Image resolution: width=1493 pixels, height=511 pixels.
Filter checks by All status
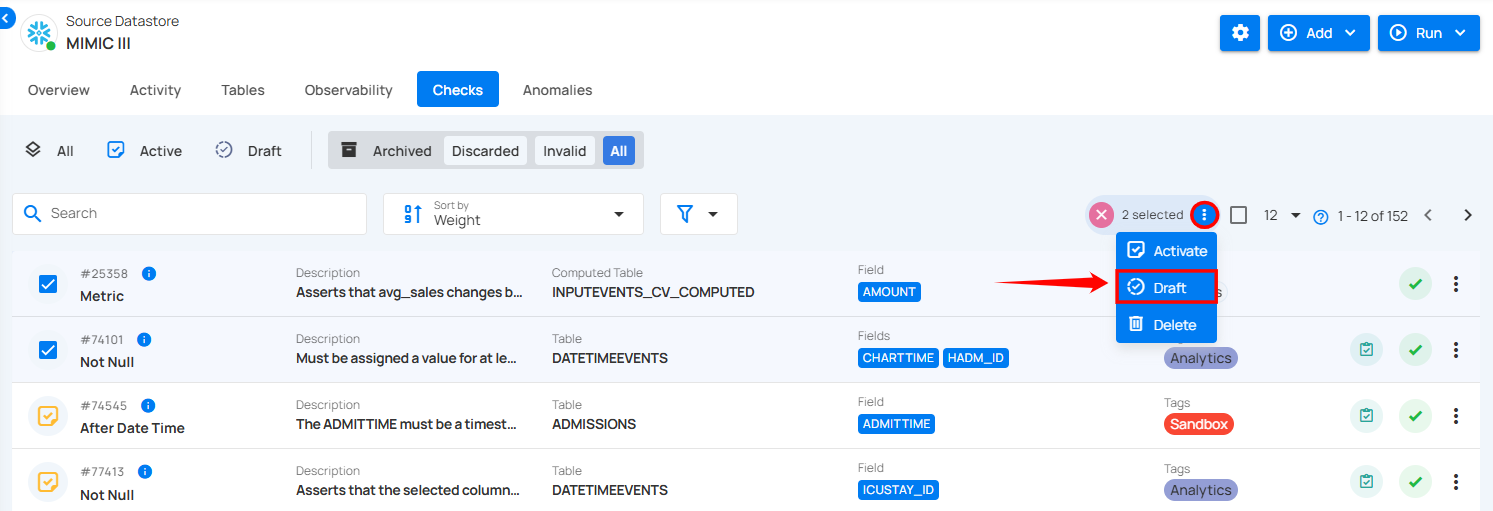click(x=50, y=150)
